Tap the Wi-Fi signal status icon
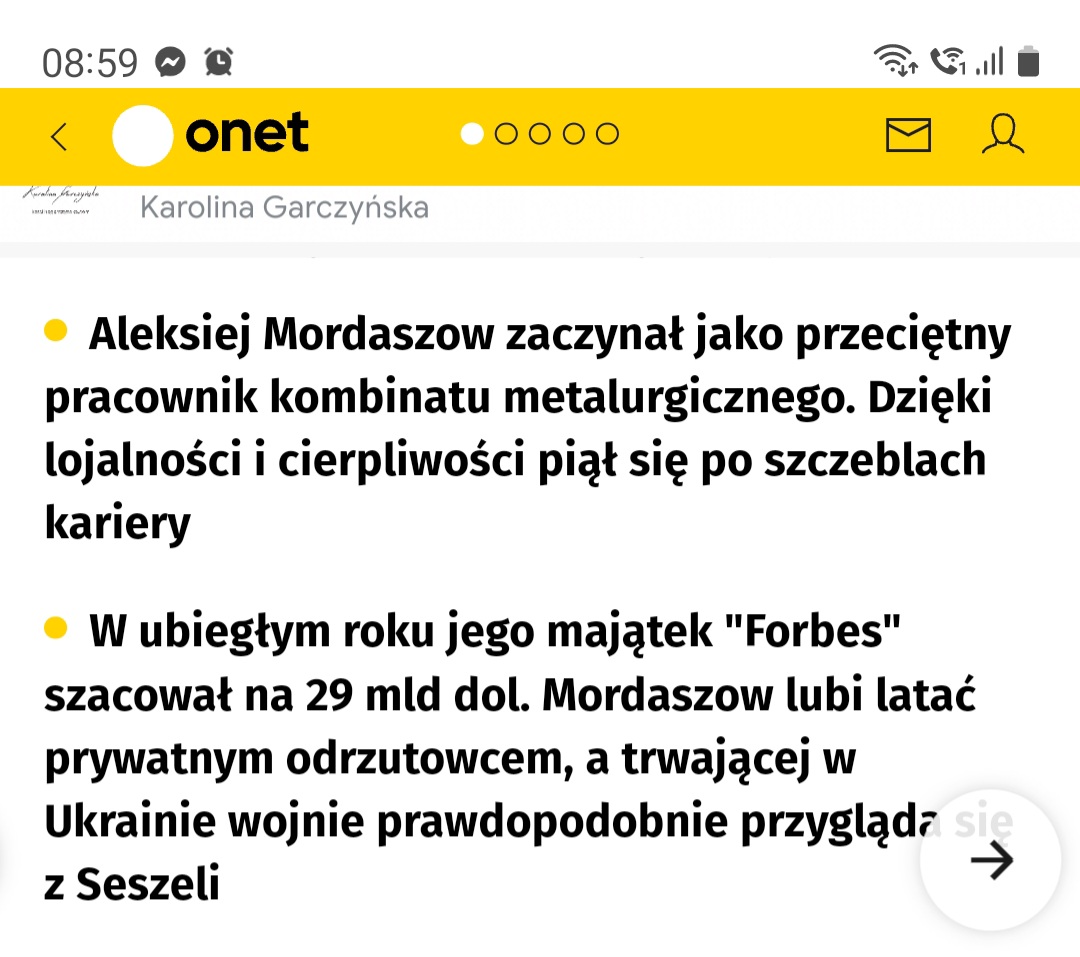 tap(895, 60)
